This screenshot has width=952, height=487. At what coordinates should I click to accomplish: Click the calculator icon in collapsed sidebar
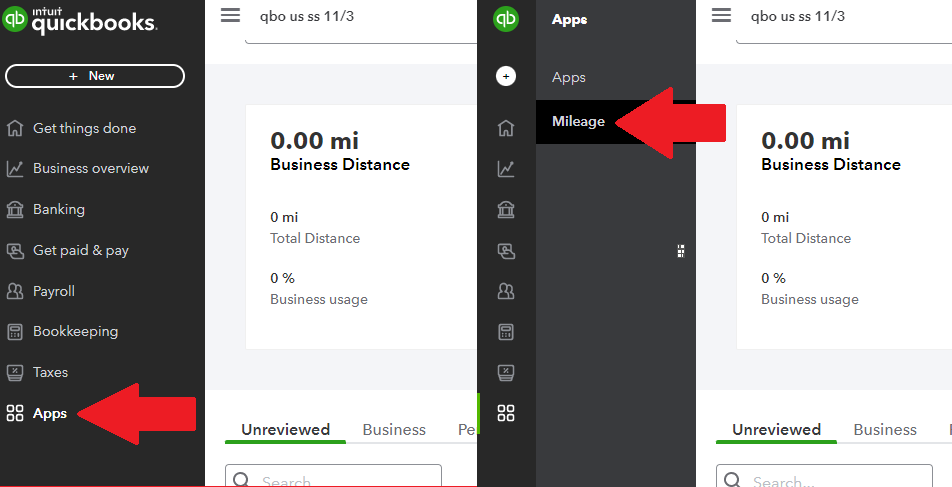click(x=506, y=332)
